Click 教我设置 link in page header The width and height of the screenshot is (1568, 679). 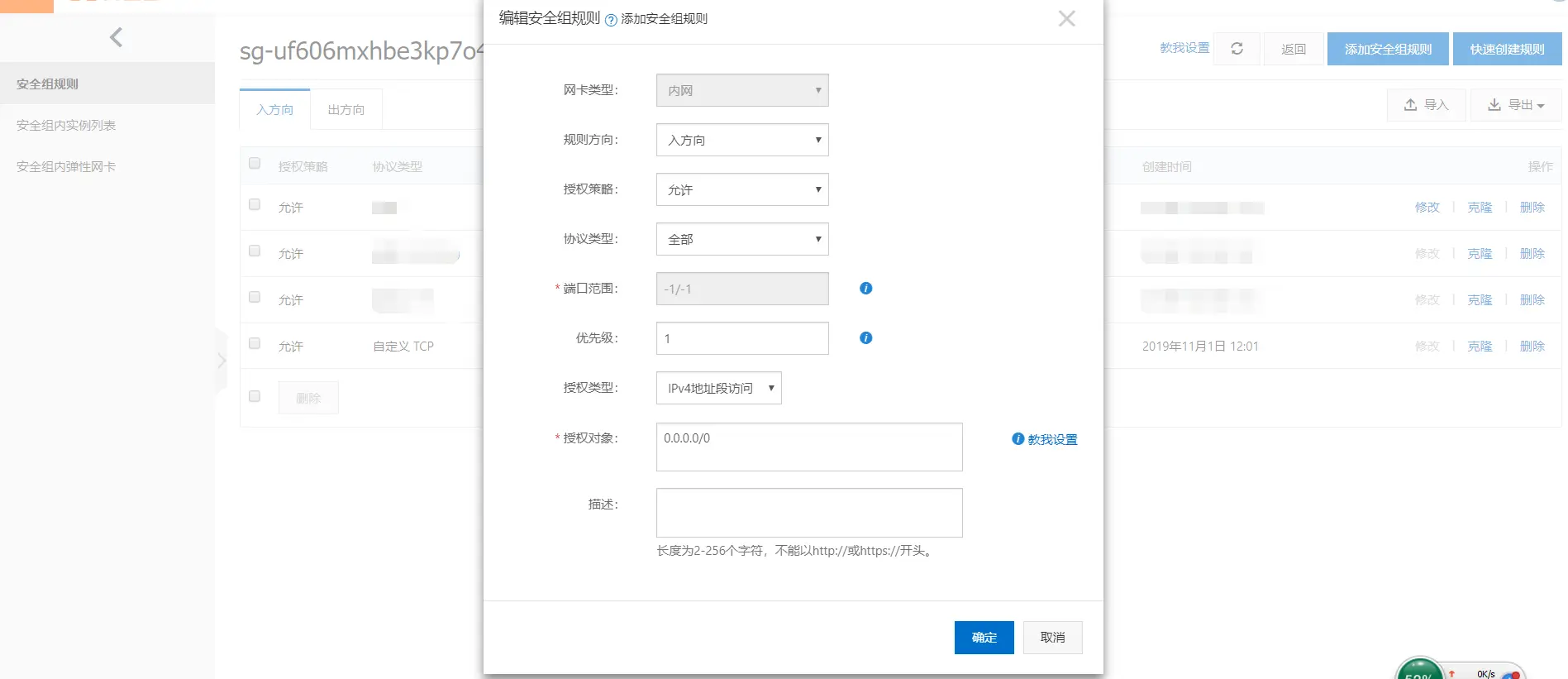point(1184,48)
